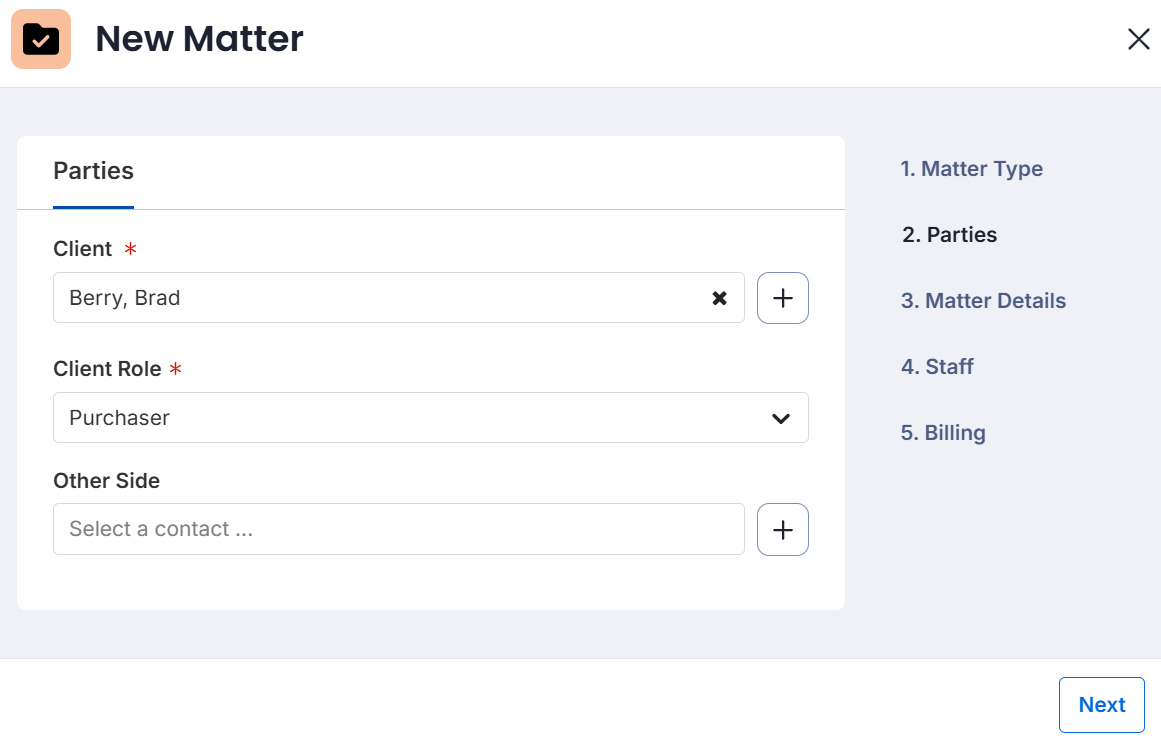Navigate to step 5. Billing
Image resolution: width=1161 pixels, height=744 pixels.
tap(943, 433)
